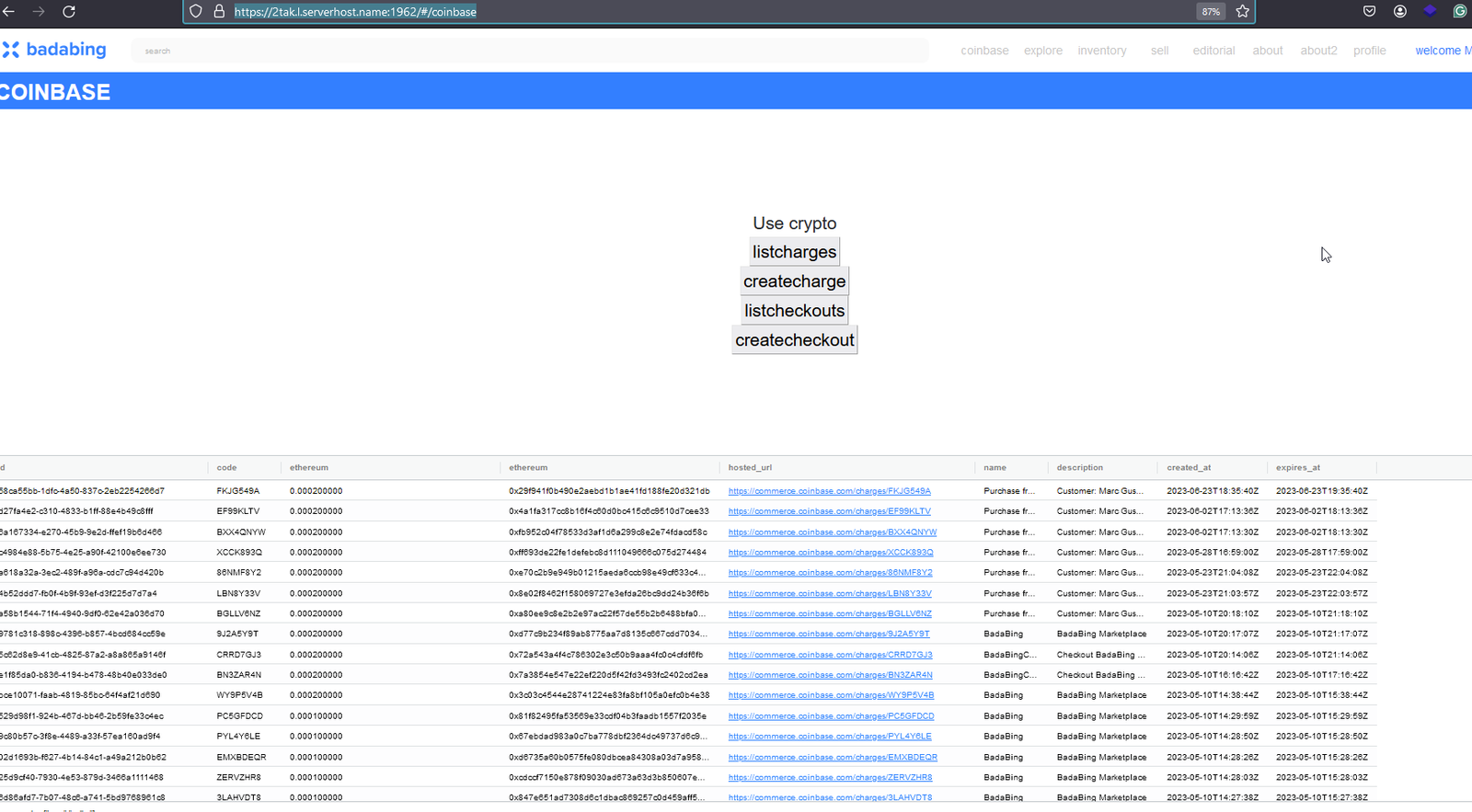
Task: Open the coinbase nav item
Action: [x=984, y=51]
